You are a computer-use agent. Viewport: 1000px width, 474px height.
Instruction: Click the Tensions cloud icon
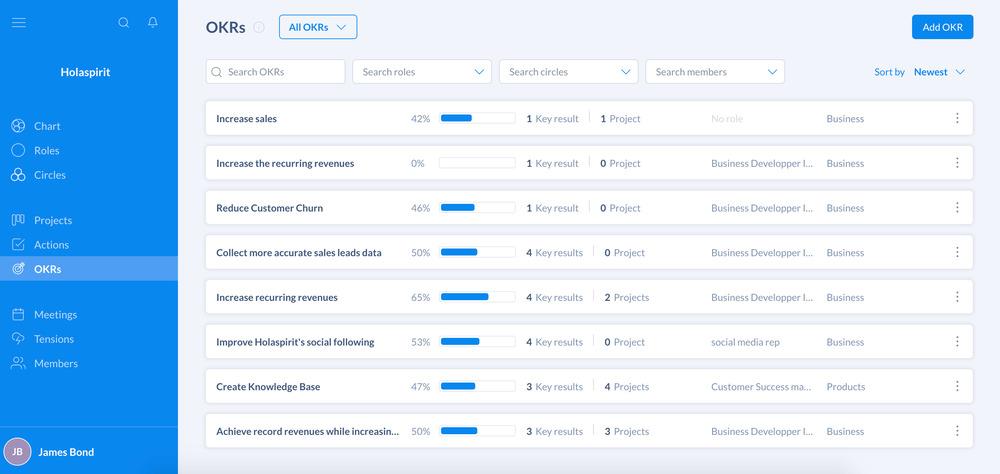(x=18, y=338)
